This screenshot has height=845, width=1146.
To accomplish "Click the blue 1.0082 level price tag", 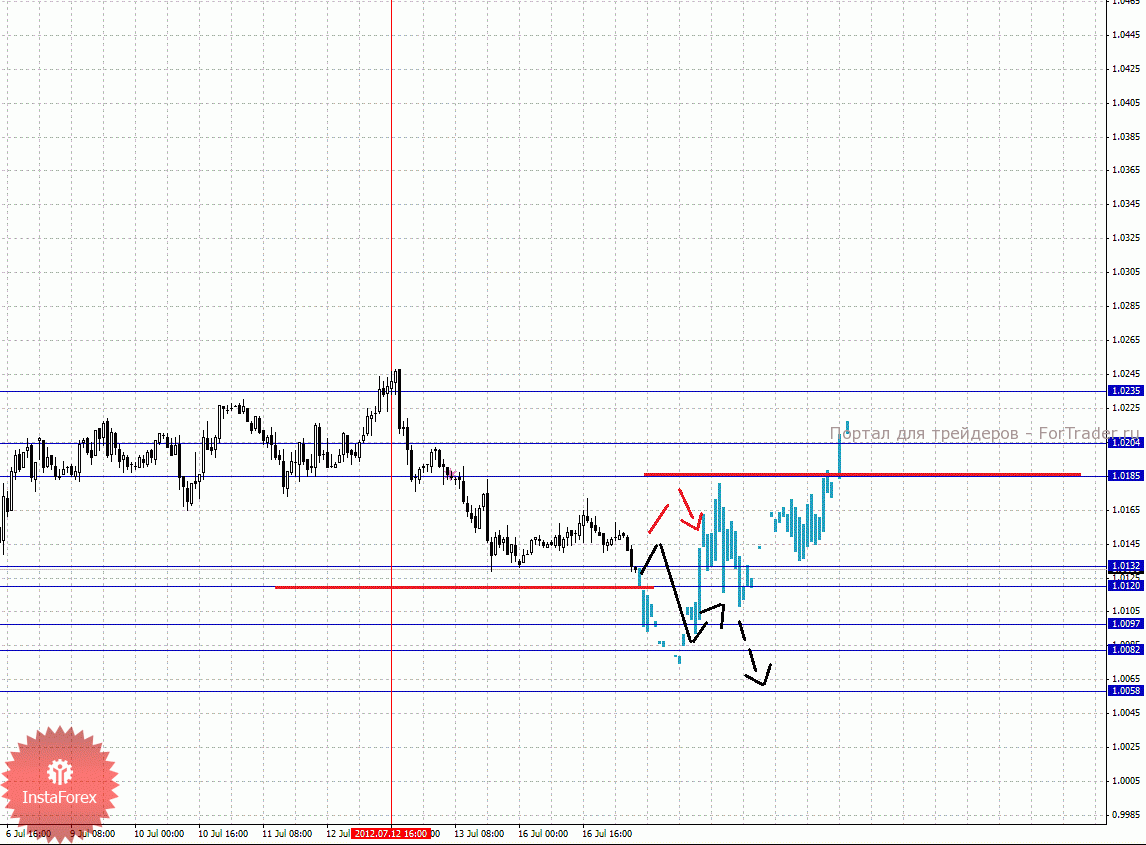I will (x=1126, y=650).
